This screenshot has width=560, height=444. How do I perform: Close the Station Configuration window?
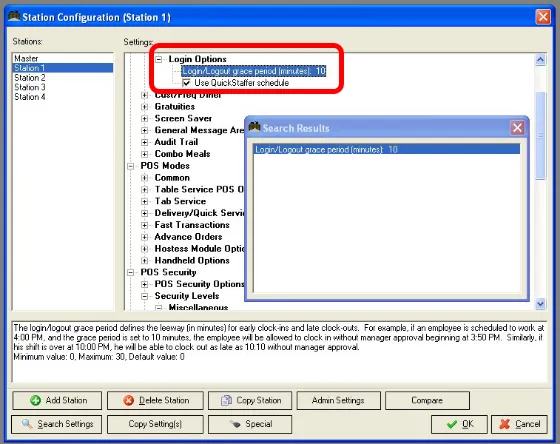point(543,17)
